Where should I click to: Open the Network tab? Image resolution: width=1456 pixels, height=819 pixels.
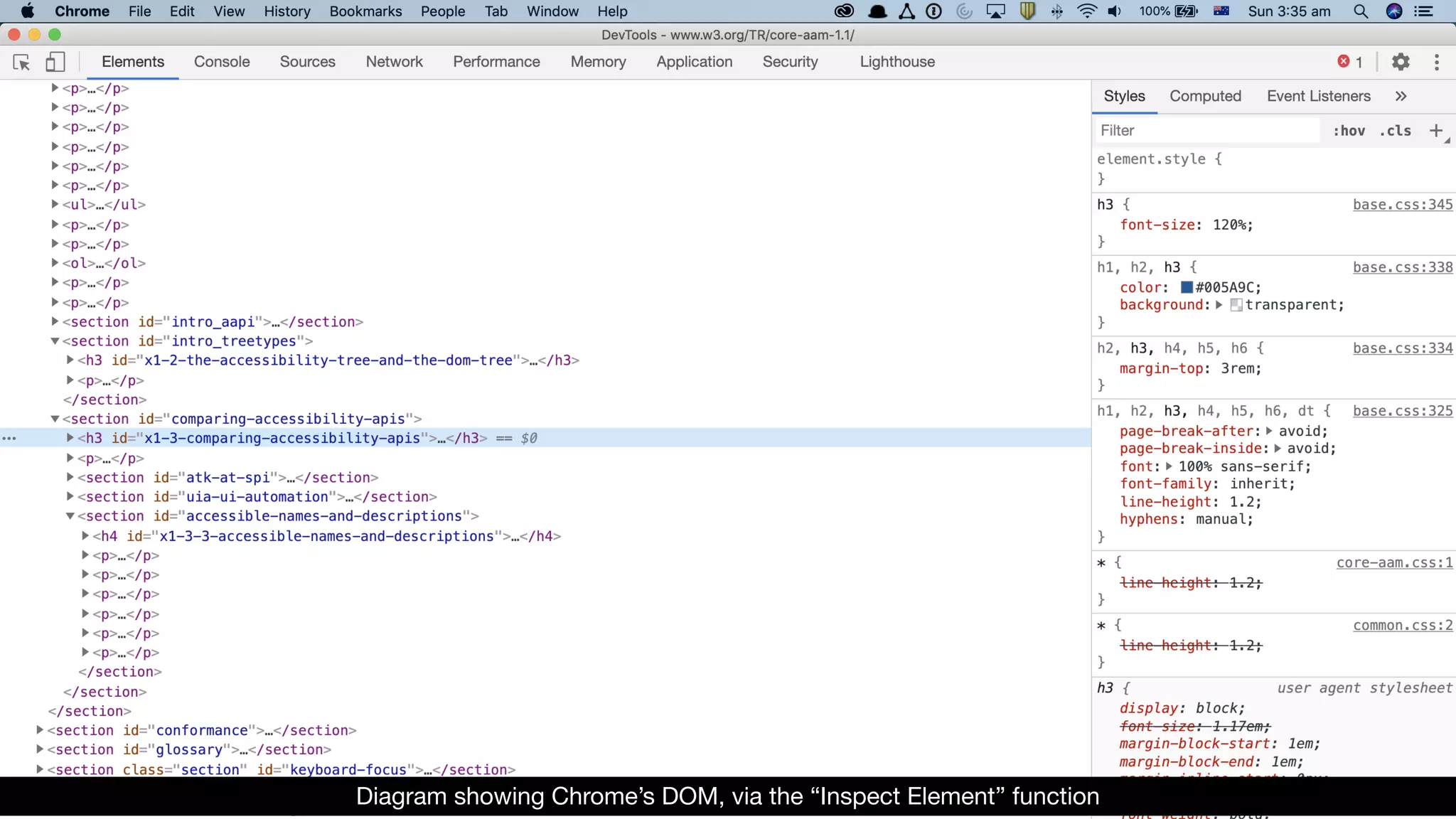tap(394, 62)
